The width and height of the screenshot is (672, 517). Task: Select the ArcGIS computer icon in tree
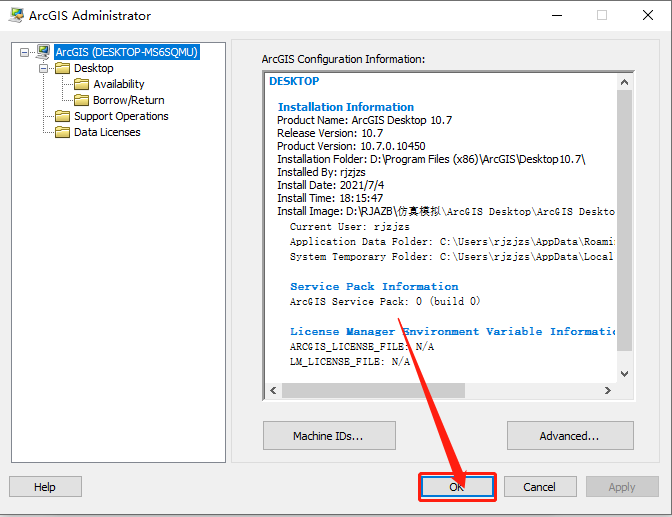coord(43,52)
